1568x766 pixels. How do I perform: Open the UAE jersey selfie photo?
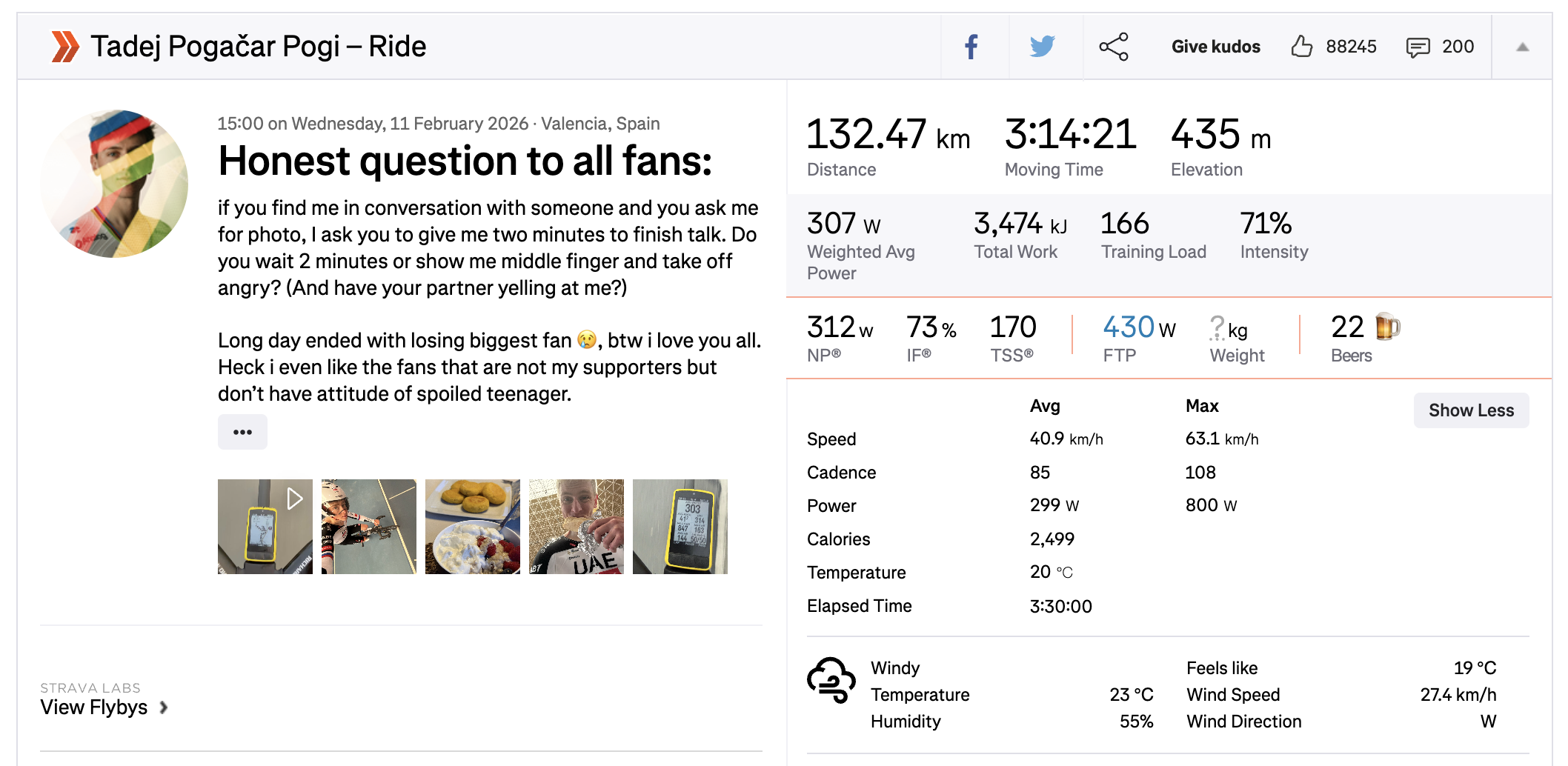pyautogui.click(x=577, y=527)
